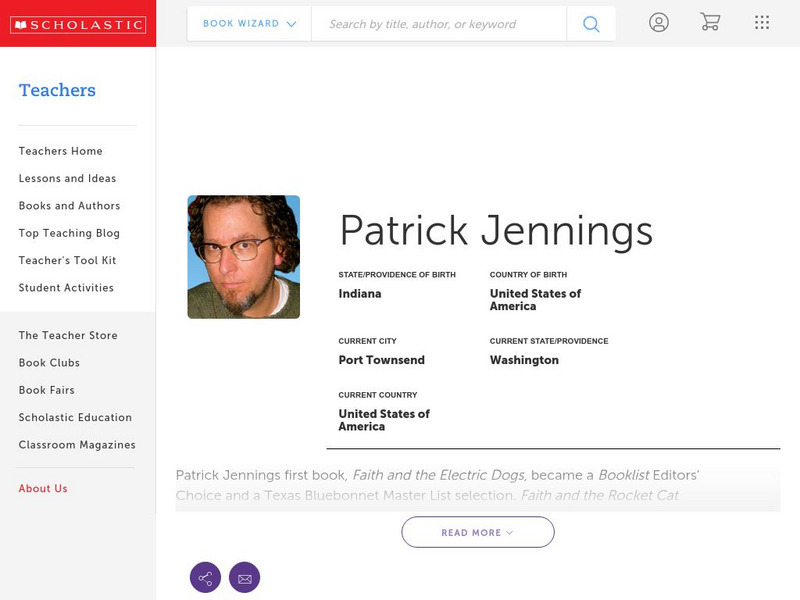
Task: Open the apps grid menu
Action: tap(762, 23)
